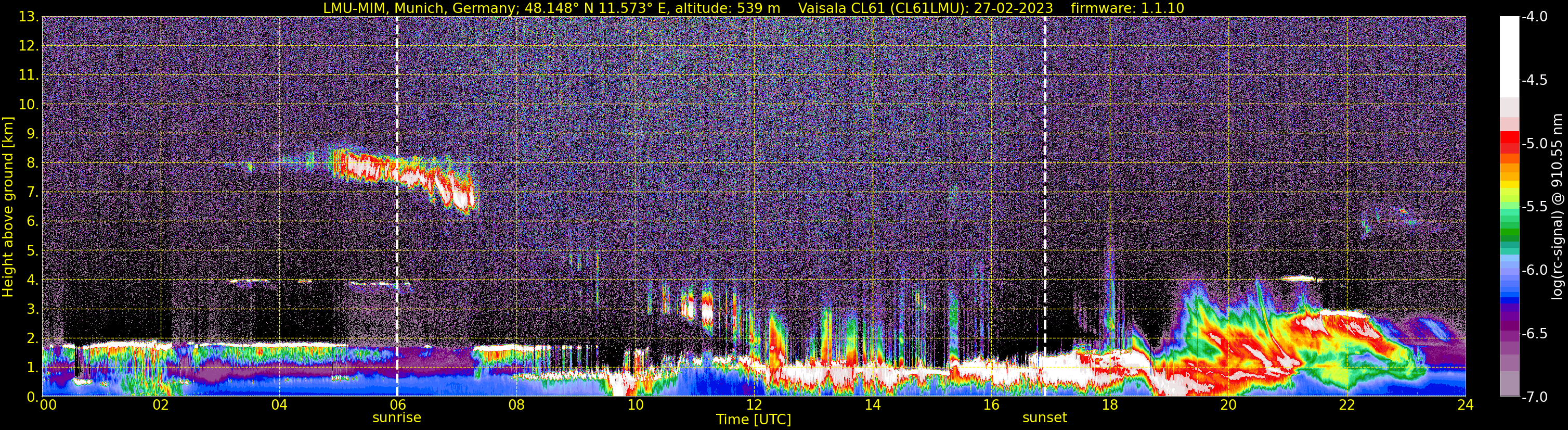Click the height axis tick "9."

click(32, 134)
